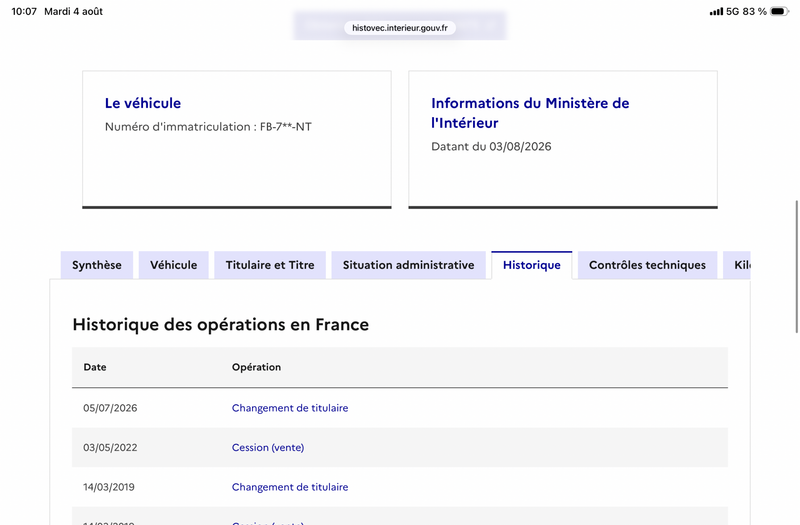Image resolution: width=800 pixels, height=525 pixels.
Task: Select the Situation administrative tab
Action: (x=408, y=265)
